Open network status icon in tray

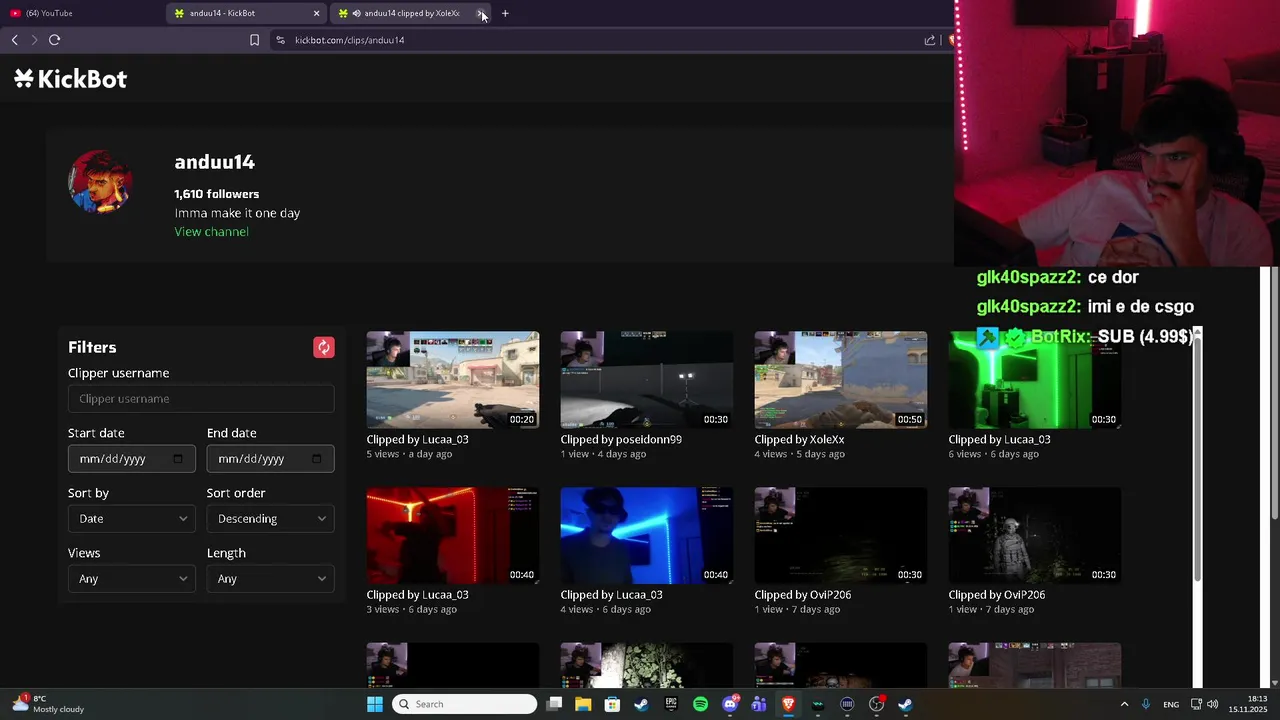(x=1197, y=704)
